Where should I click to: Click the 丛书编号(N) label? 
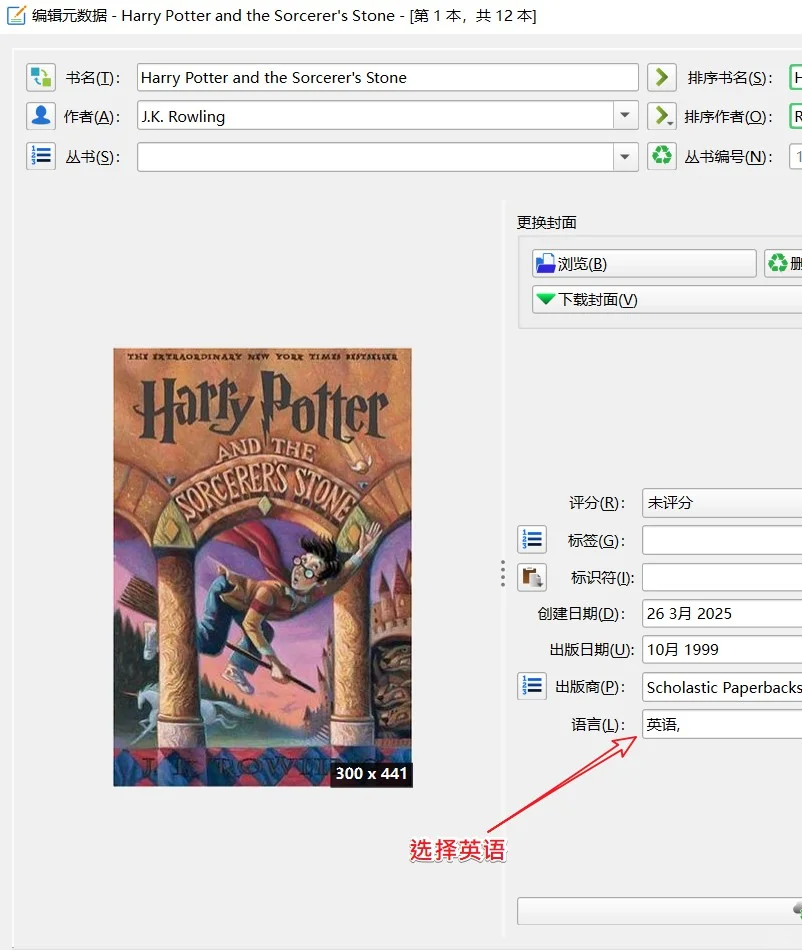[728, 157]
